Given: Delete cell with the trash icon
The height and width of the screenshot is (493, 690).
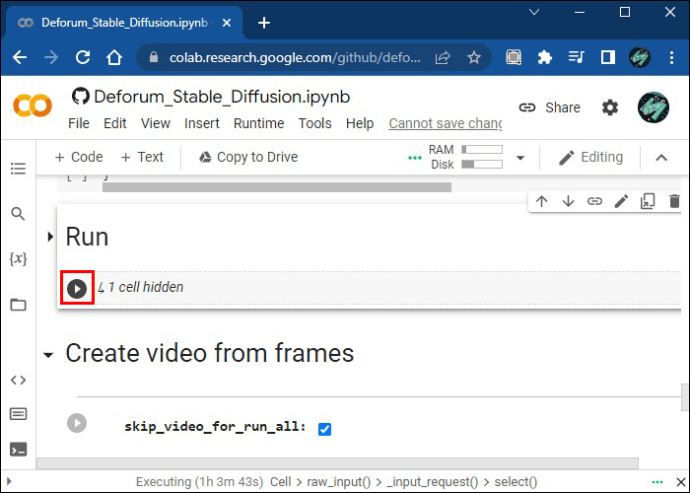Looking at the screenshot, I should coord(674,202).
